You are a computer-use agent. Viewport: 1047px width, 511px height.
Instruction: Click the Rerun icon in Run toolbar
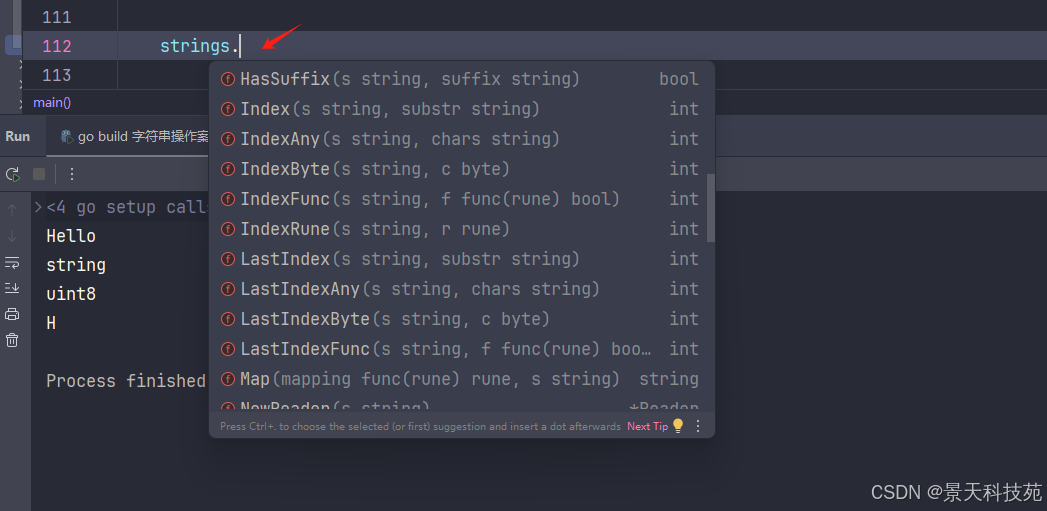pyautogui.click(x=13, y=174)
